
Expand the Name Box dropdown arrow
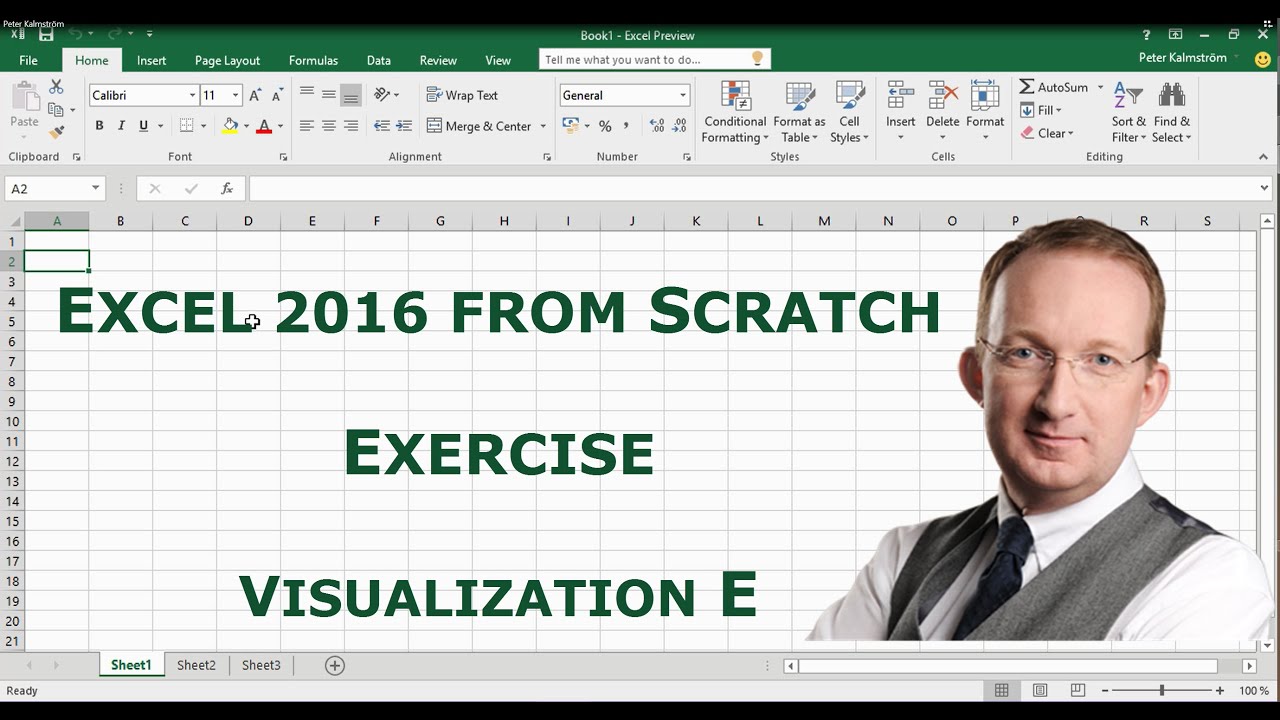pos(96,188)
